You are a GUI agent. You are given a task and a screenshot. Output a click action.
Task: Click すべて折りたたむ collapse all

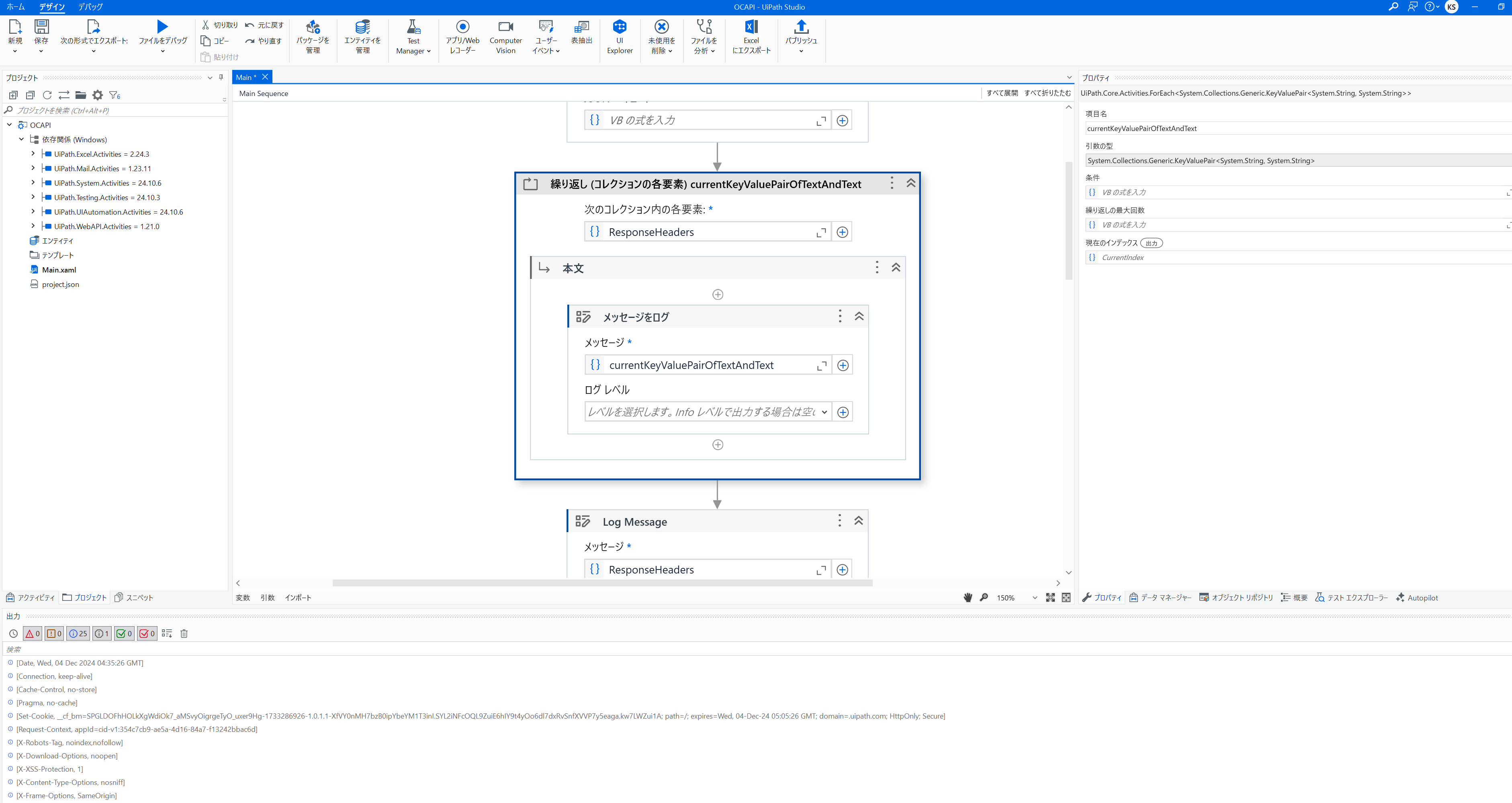(x=1047, y=93)
